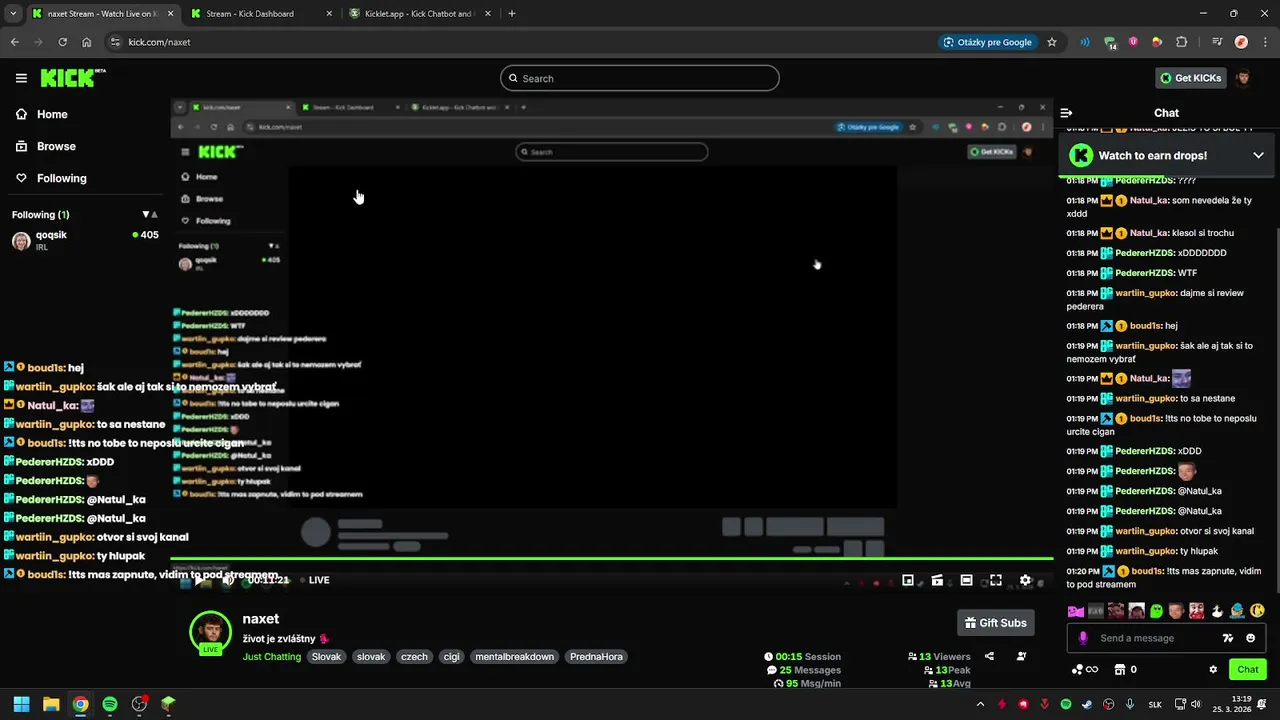This screenshot has width=1280, height=720.
Task: Open the media control icon in Chrome
Action: [1217, 42]
